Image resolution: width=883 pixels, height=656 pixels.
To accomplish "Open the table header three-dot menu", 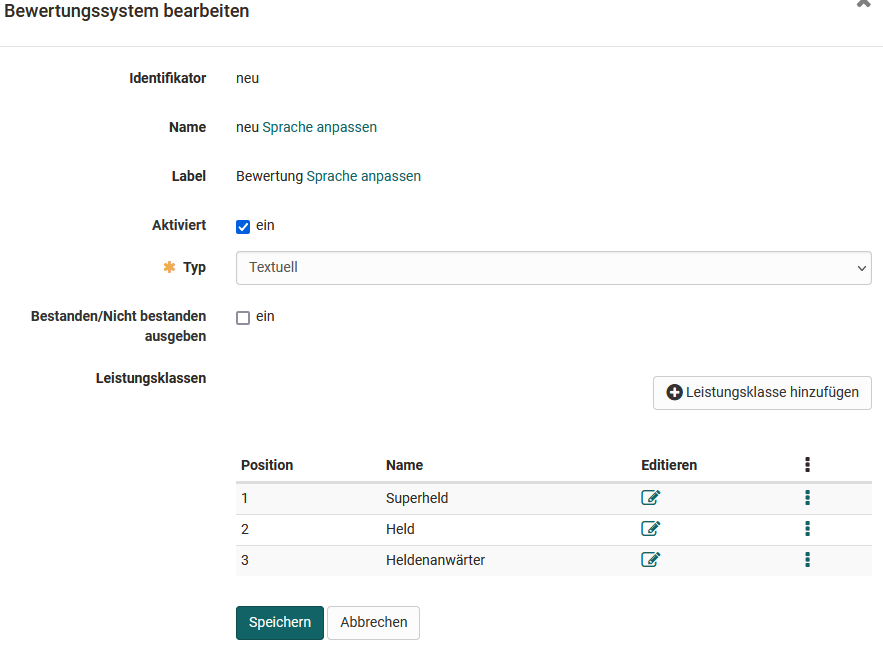I will tap(807, 463).
